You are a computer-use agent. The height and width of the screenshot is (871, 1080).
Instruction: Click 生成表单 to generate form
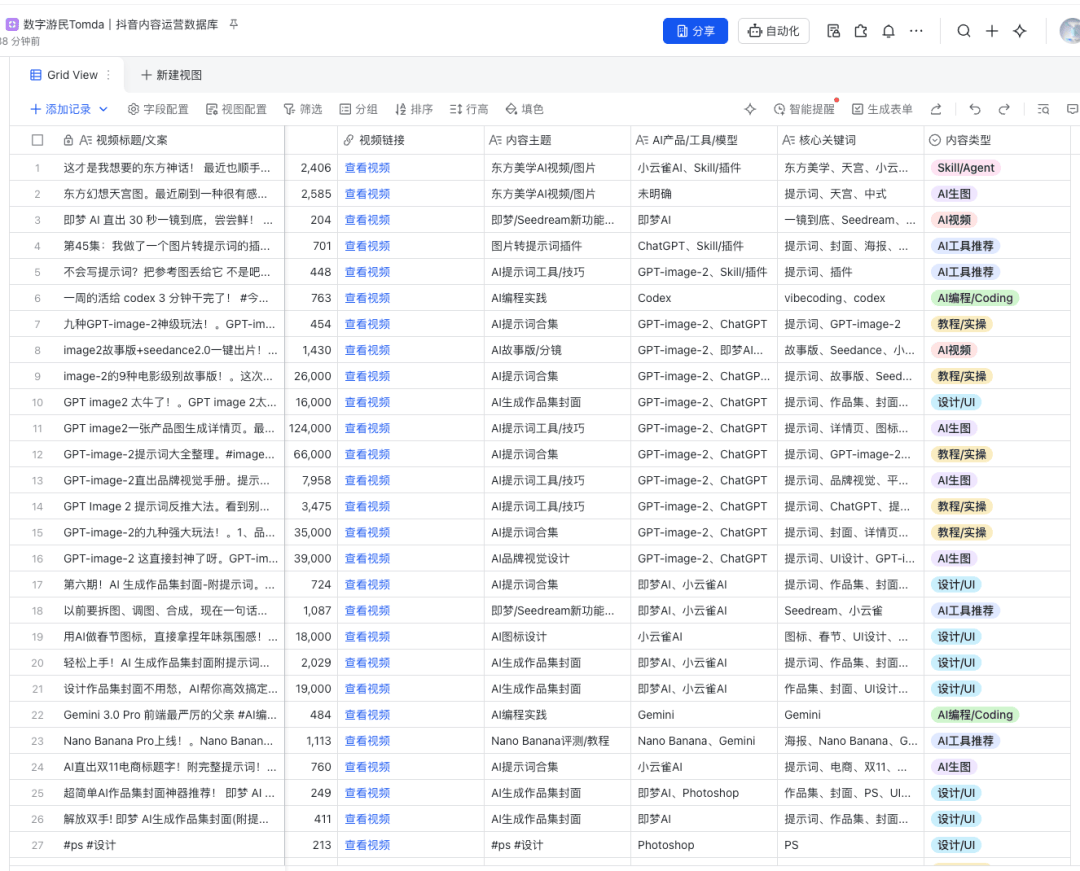(x=882, y=109)
